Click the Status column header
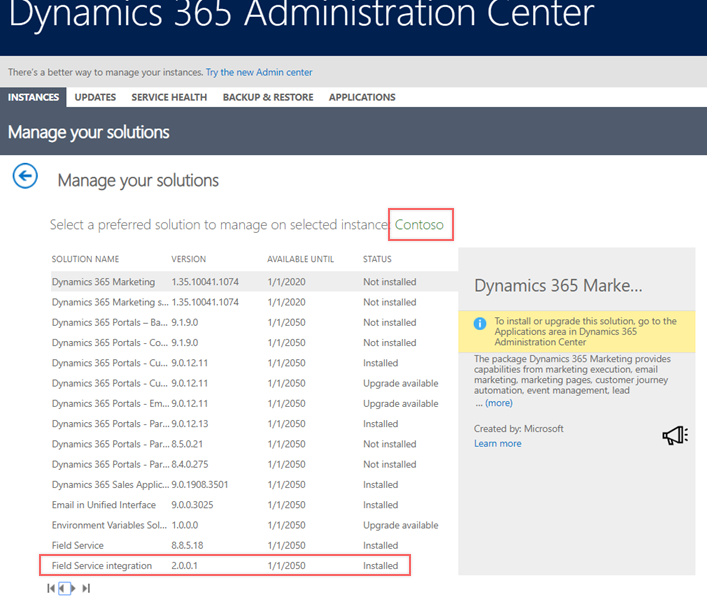 pos(377,259)
